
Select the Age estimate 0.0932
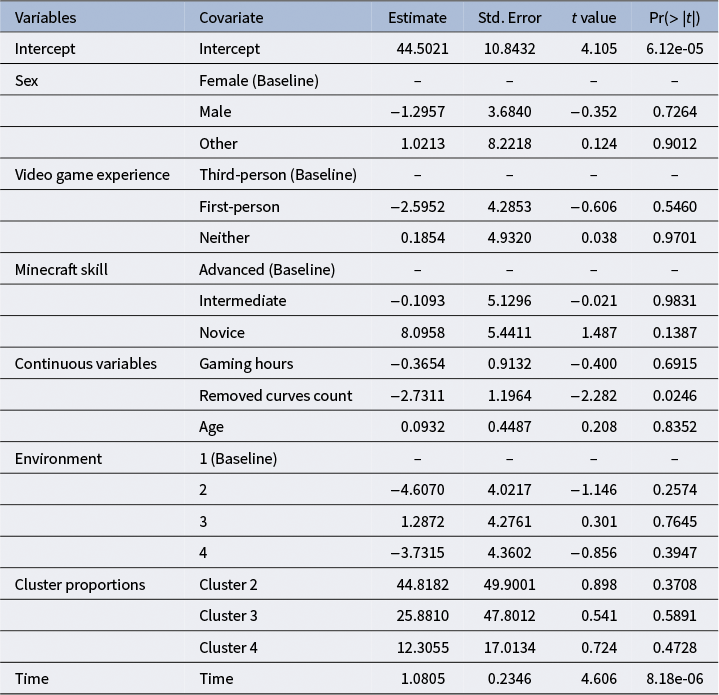pyautogui.click(x=423, y=427)
